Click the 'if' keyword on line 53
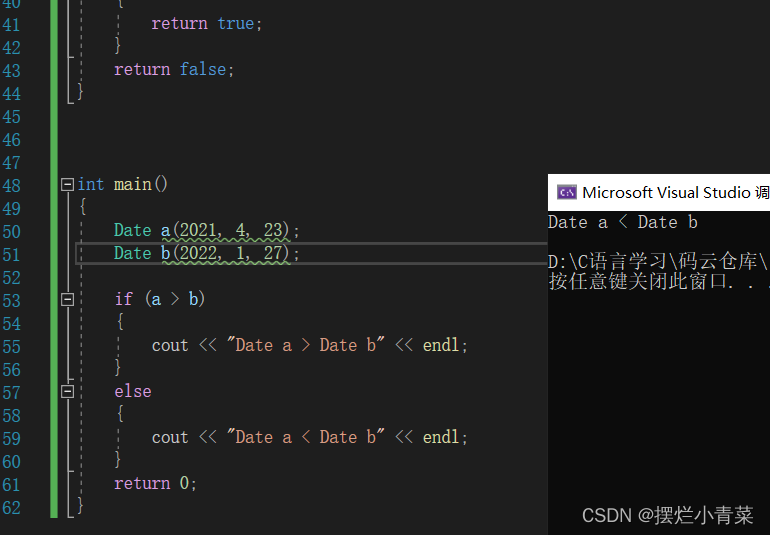This screenshot has height=535, width=770. click(x=124, y=299)
